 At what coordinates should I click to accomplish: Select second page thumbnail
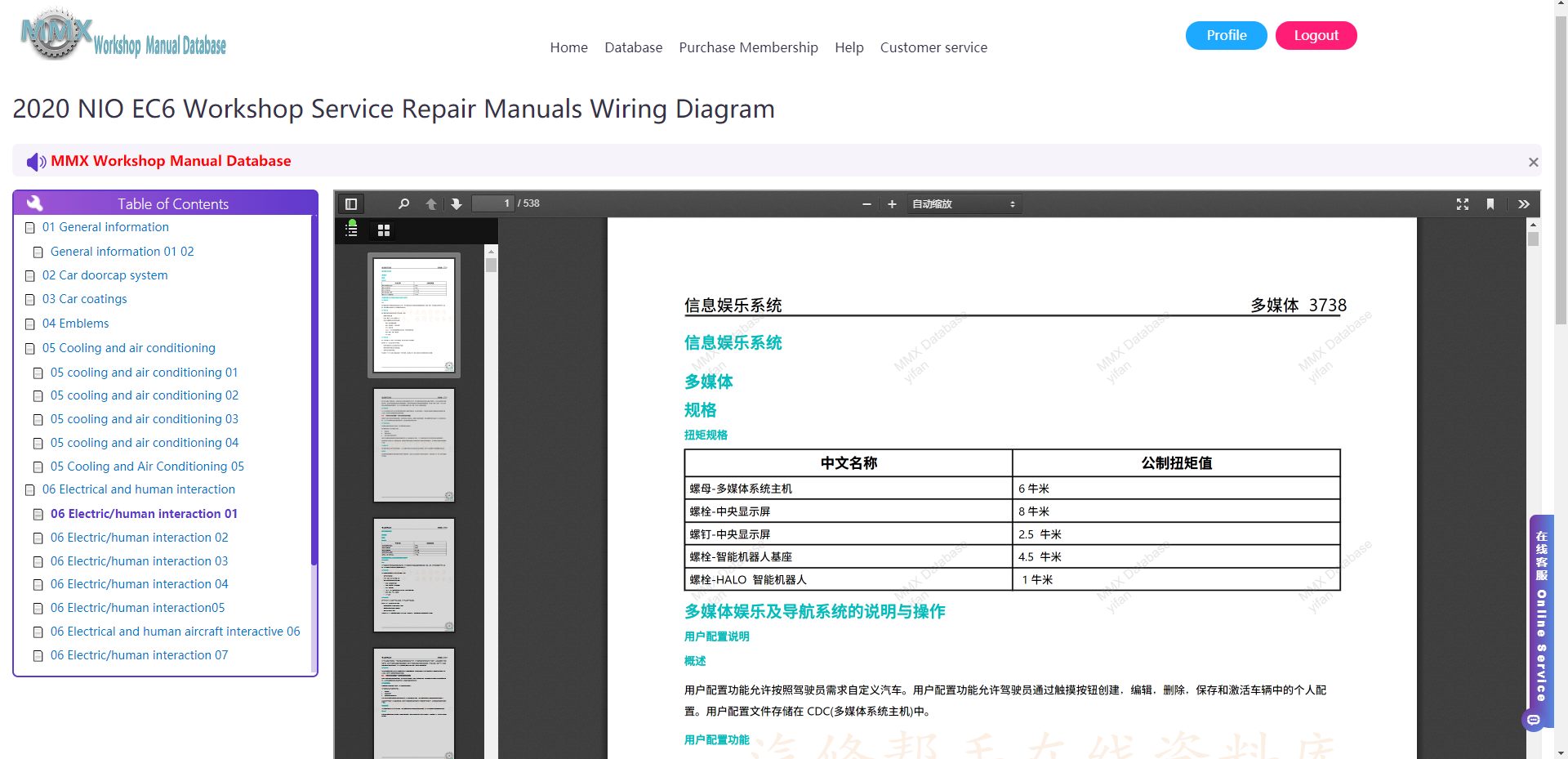(414, 445)
